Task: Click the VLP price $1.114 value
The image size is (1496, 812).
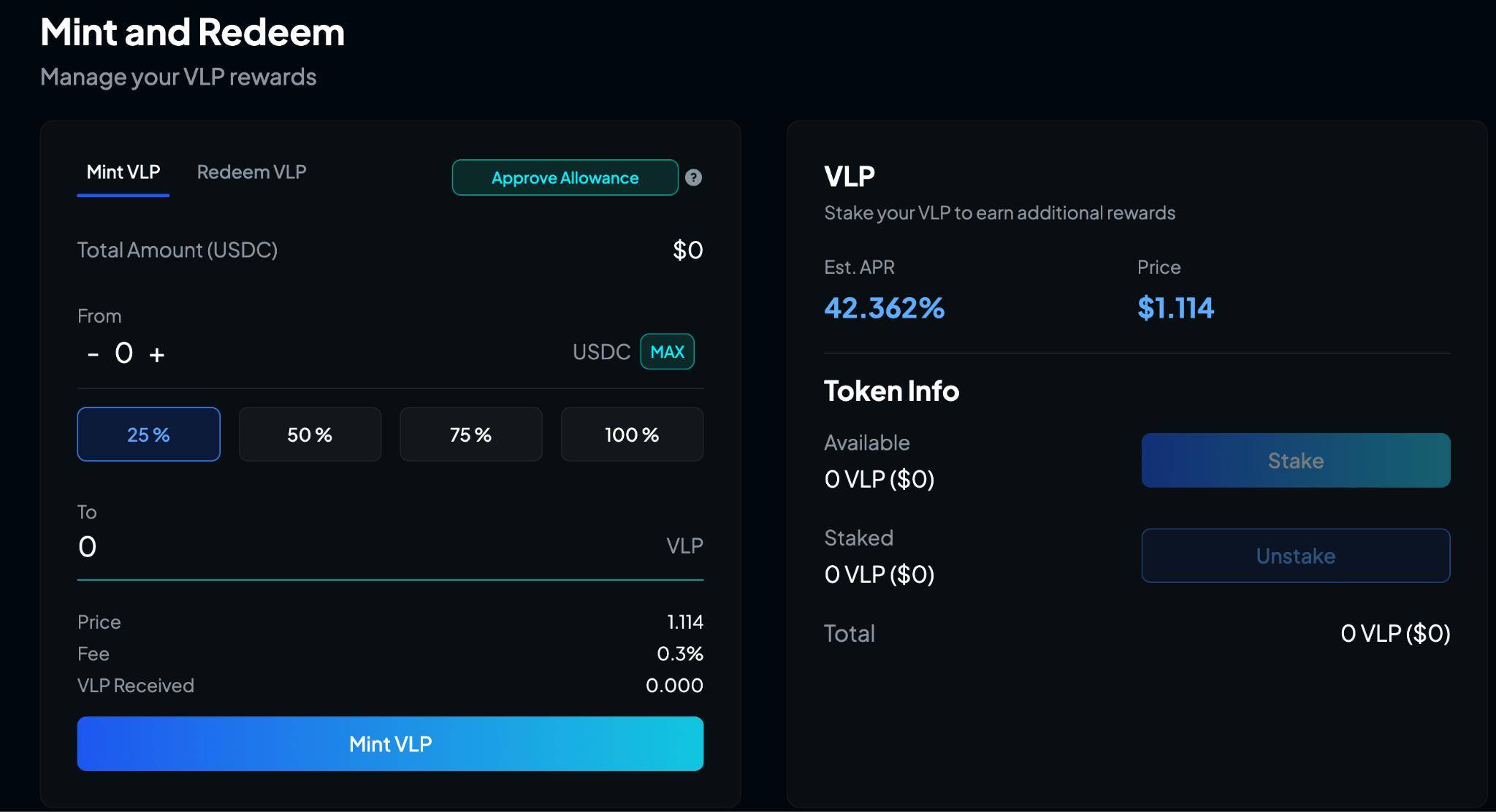Action: click(1175, 308)
